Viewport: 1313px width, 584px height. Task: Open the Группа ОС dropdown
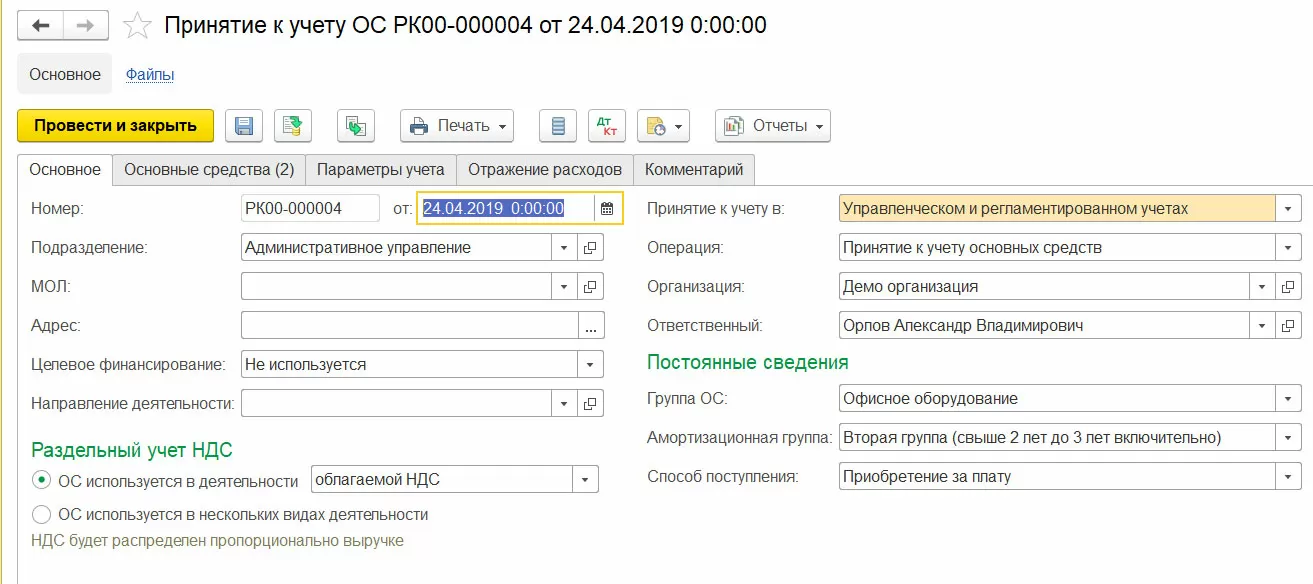coord(1288,399)
